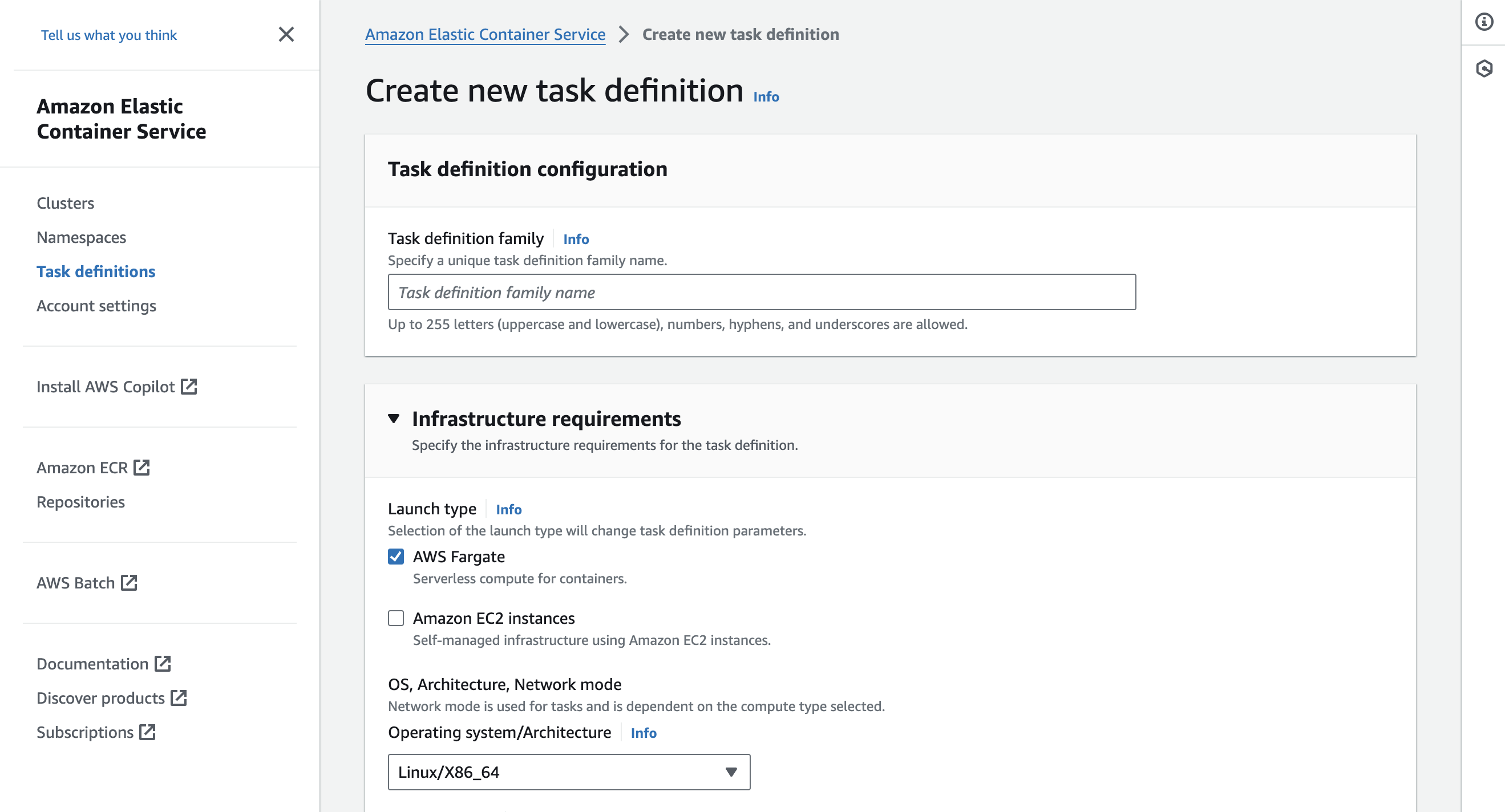Open Namespaces in the sidebar
The image size is (1505, 812).
click(x=81, y=237)
